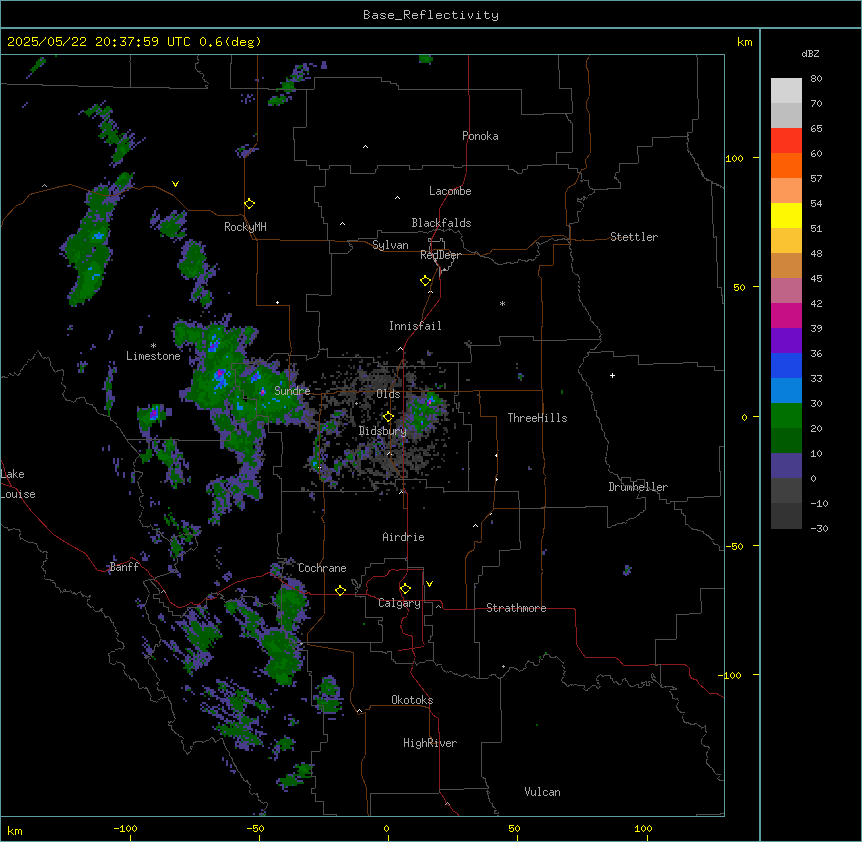Click the white asterisk east of Innisfail
Image resolution: width=862 pixels, height=842 pixels.
[502, 303]
